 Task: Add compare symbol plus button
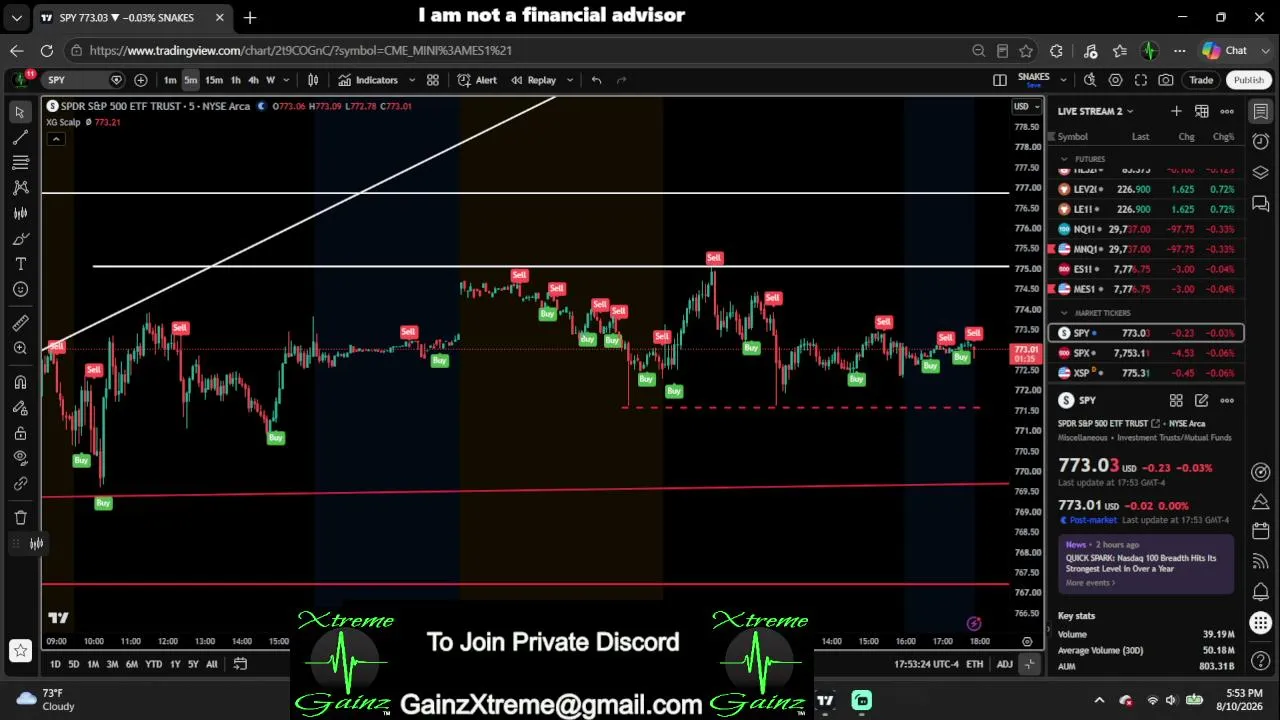pos(141,80)
